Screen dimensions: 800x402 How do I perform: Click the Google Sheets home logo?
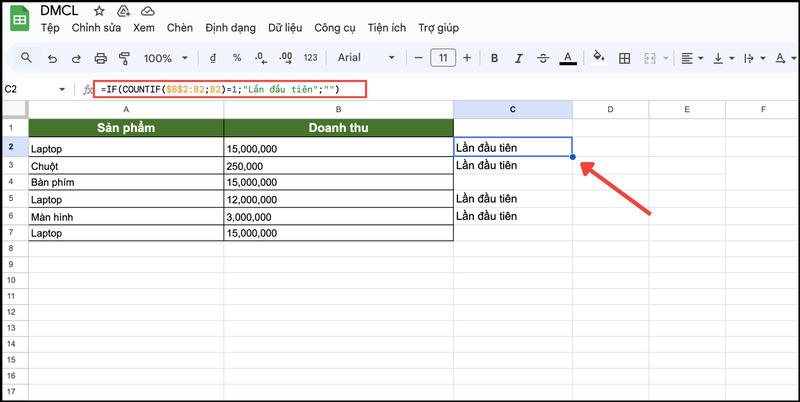click(20, 18)
